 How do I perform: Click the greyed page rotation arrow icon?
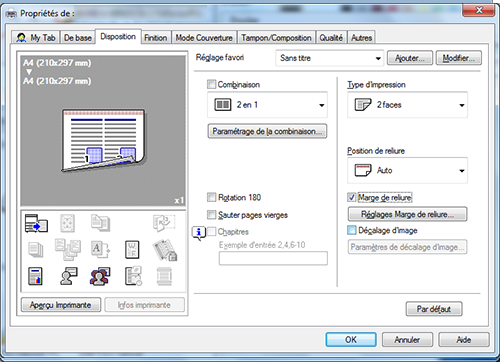(x=164, y=223)
